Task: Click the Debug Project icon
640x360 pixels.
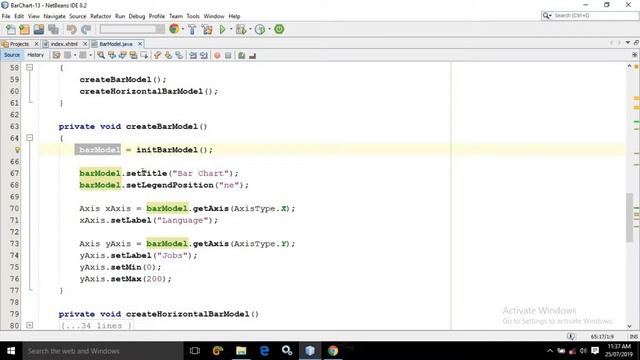Action: click(x=241, y=29)
